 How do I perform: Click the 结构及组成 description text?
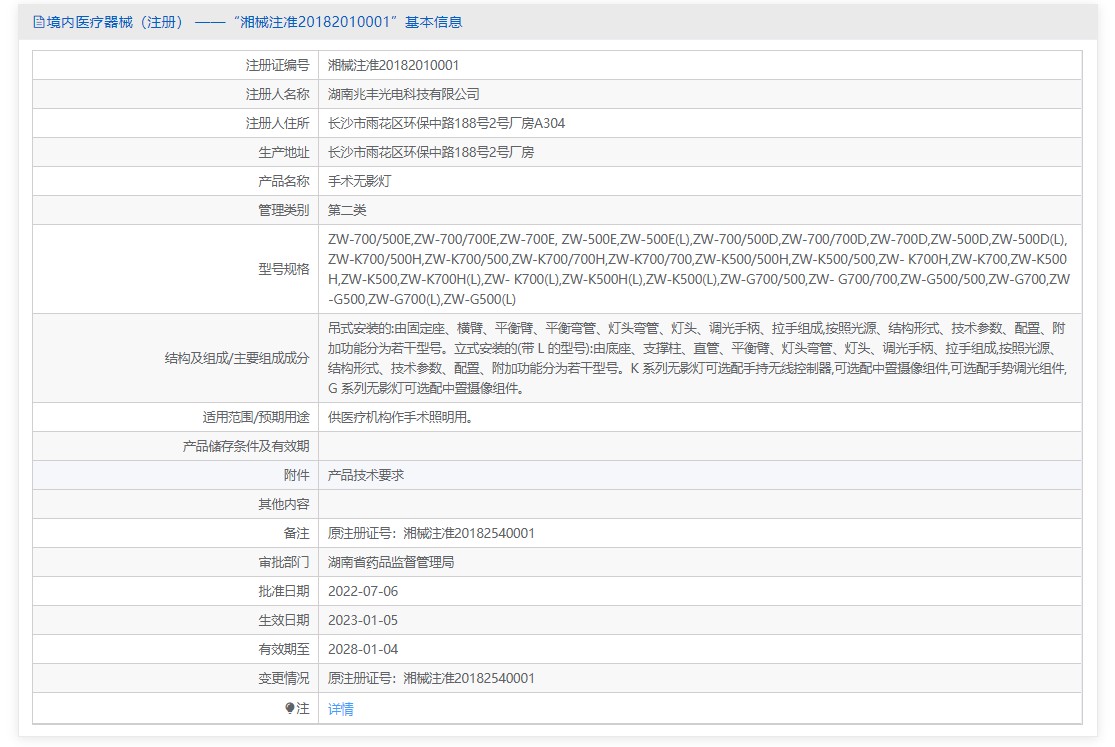point(699,358)
